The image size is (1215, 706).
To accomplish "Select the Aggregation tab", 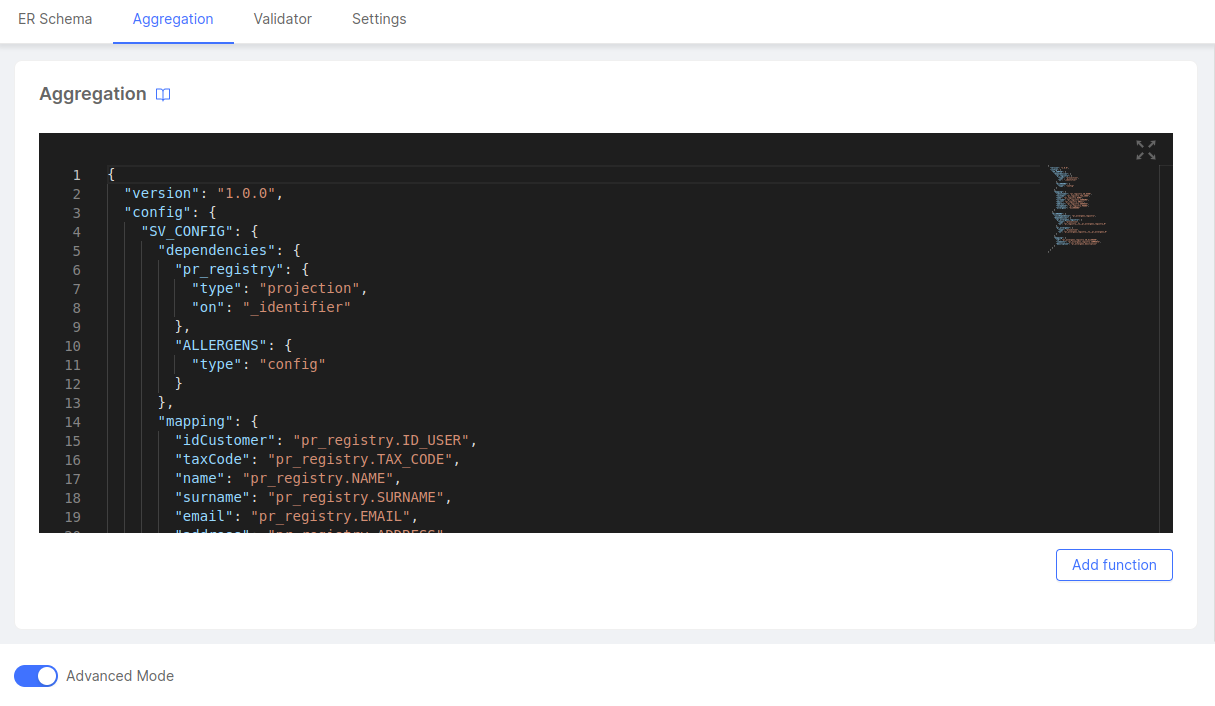I will tap(173, 19).
